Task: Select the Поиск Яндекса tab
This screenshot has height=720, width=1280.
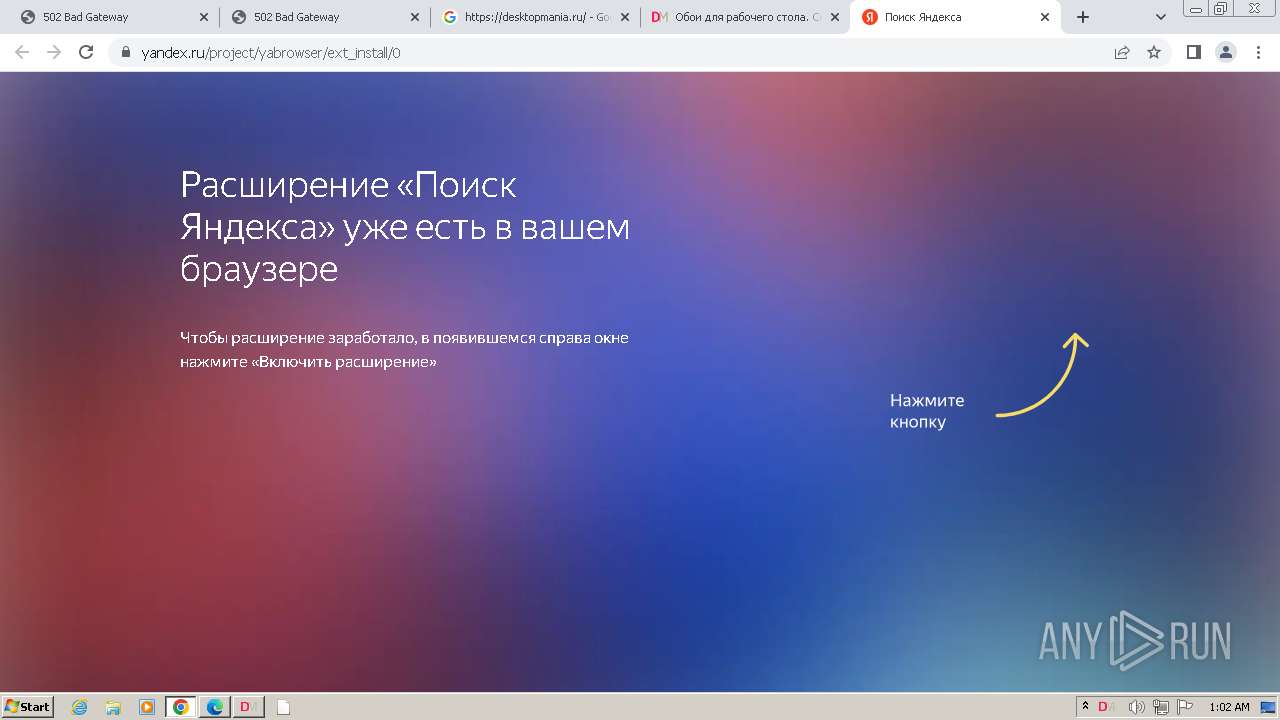Action: pos(954,17)
